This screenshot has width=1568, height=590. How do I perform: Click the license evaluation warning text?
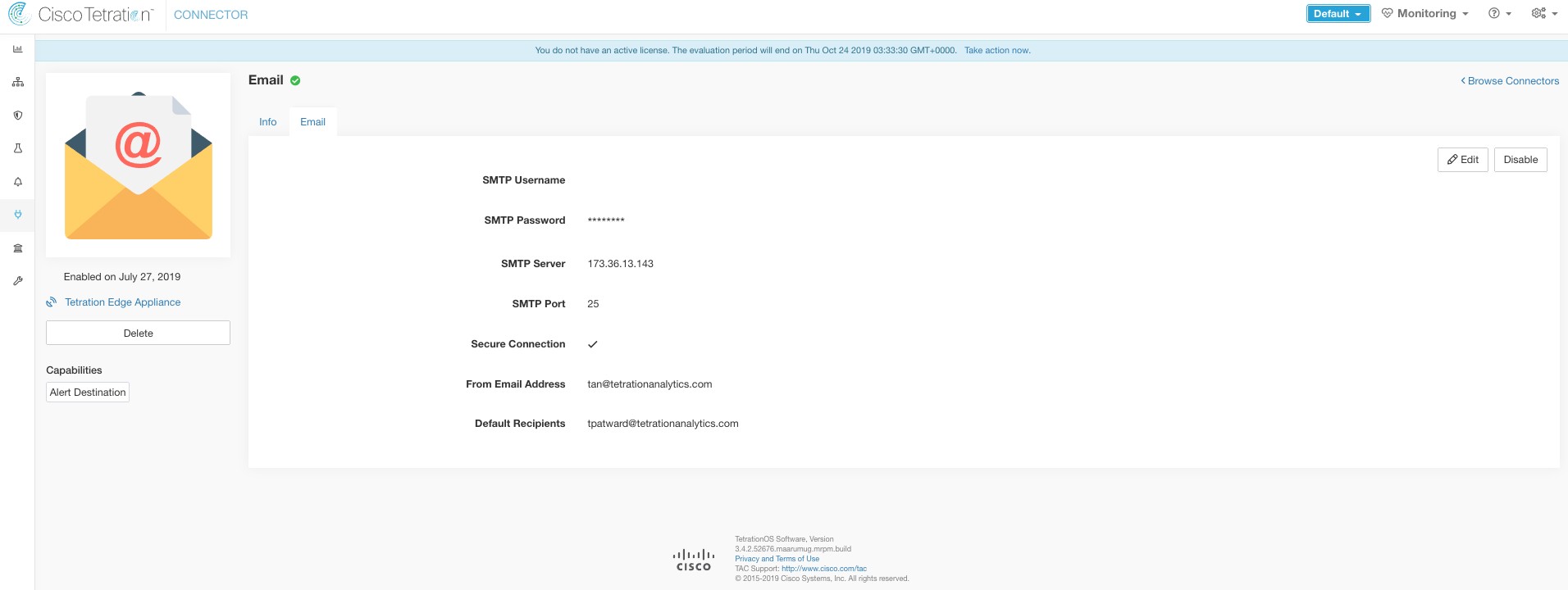click(x=745, y=51)
